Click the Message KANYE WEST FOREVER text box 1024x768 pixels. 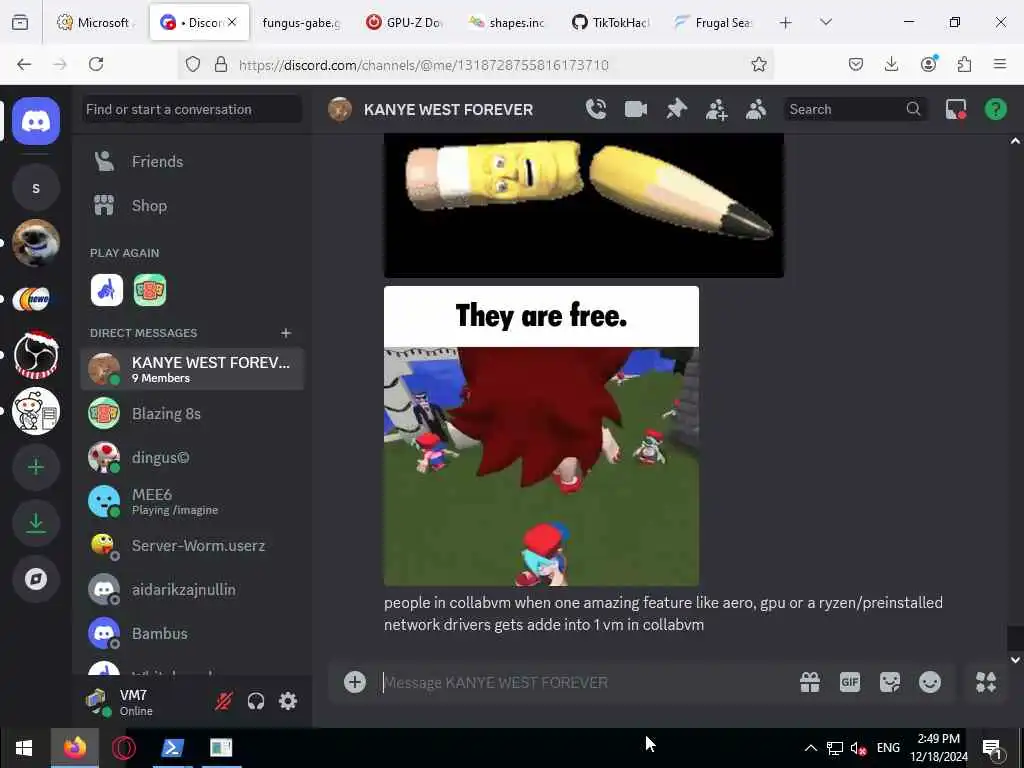[584, 682]
